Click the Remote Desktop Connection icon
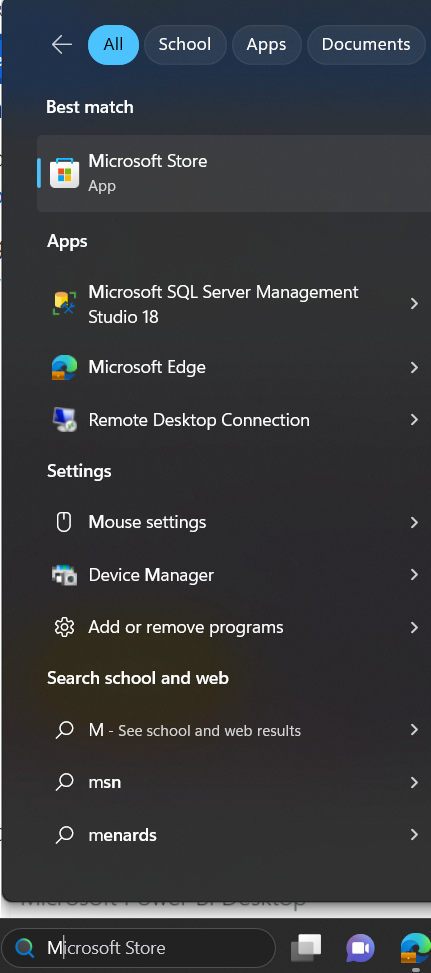 click(64, 420)
